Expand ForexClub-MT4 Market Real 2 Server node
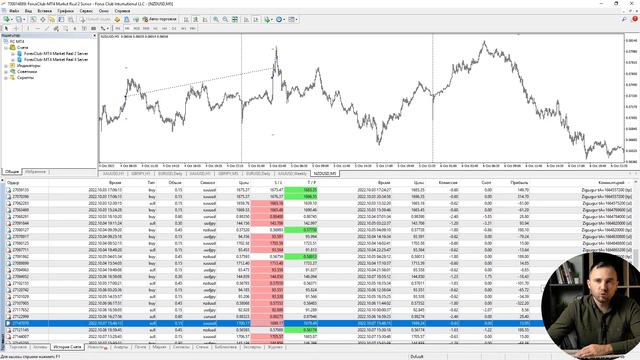This screenshot has width=640, height=360. (x=13, y=53)
